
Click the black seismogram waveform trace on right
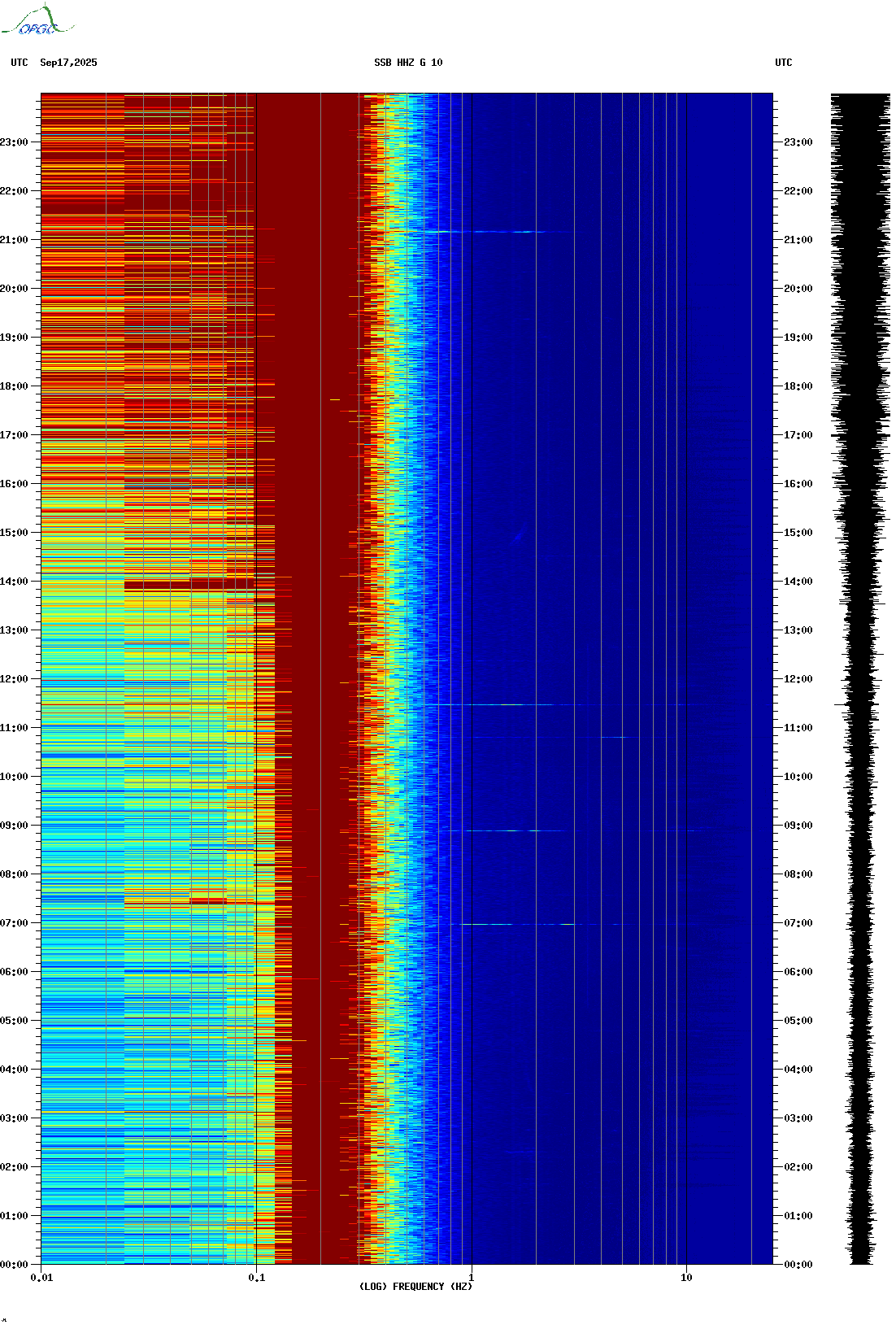point(861,679)
